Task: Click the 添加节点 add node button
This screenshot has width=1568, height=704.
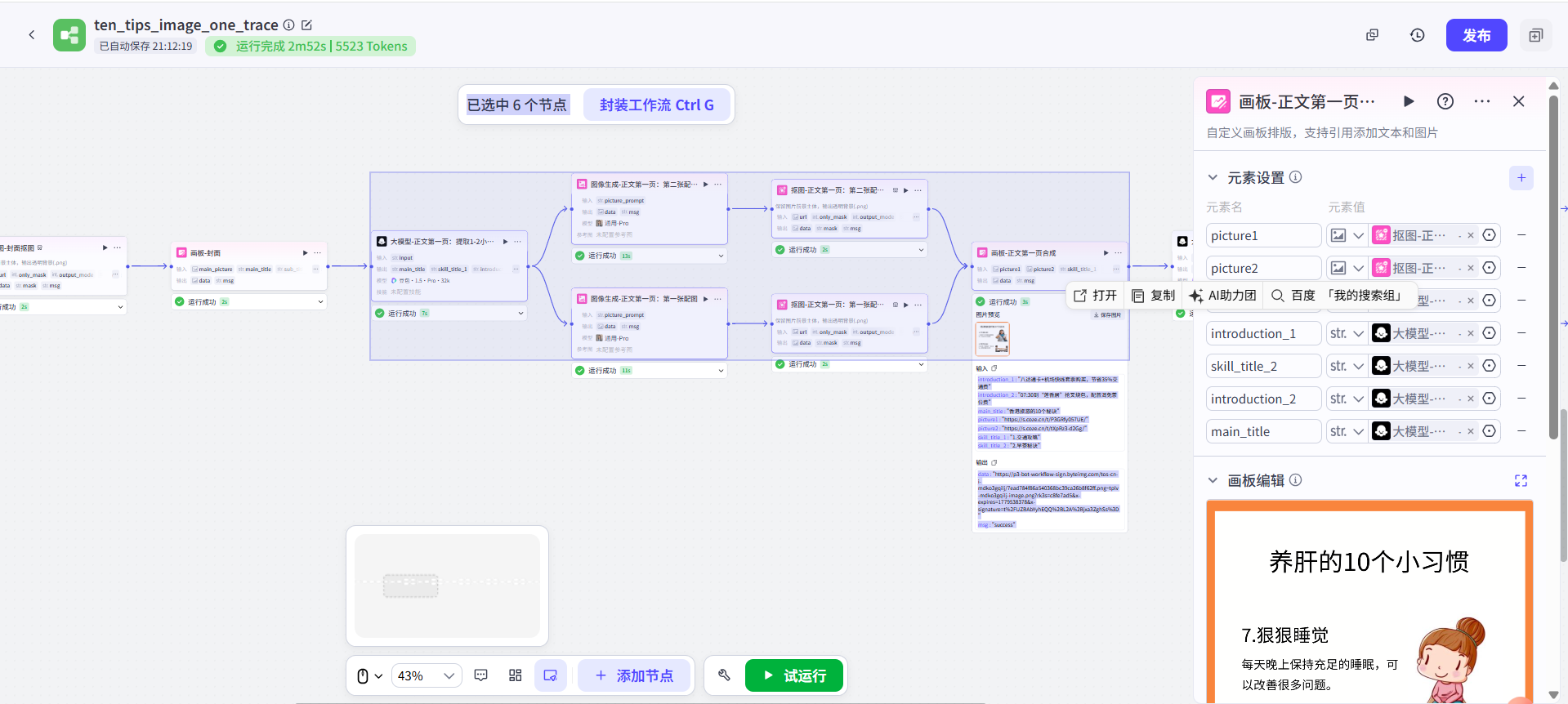Action: coord(635,675)
